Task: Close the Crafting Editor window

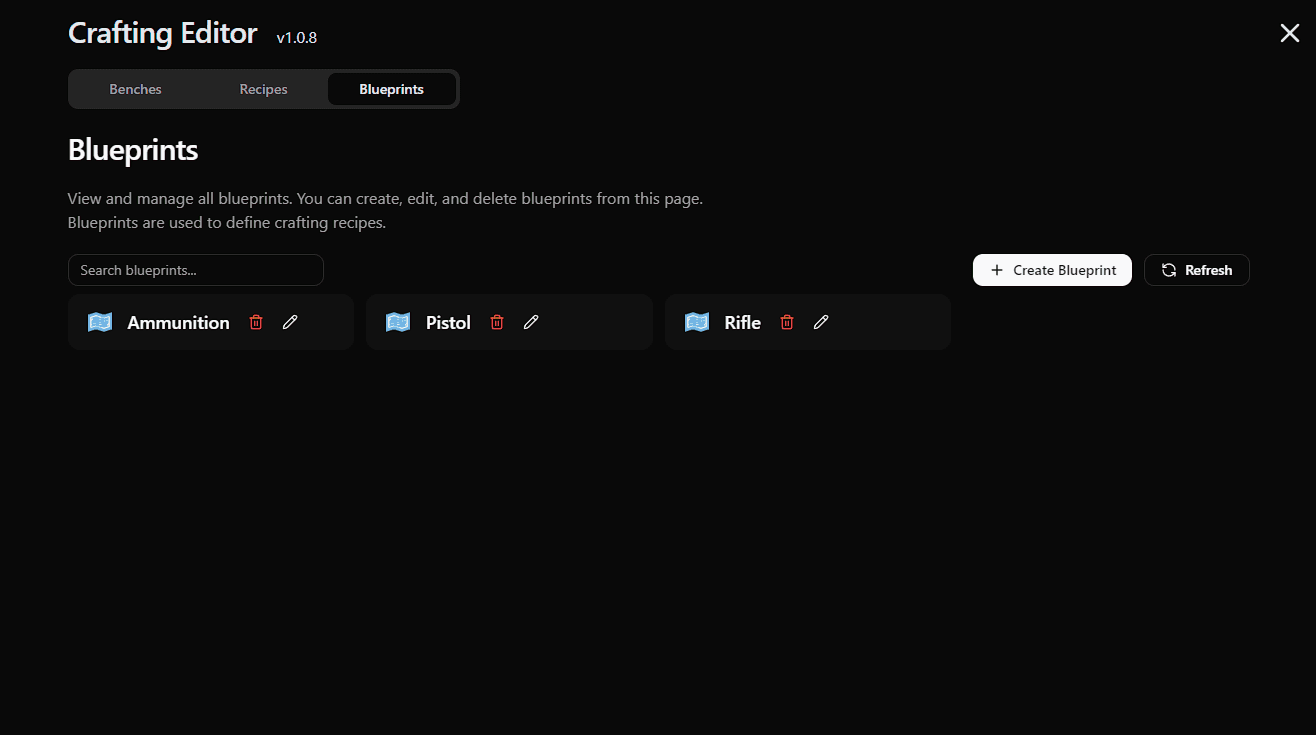Action: (1289, 33)
